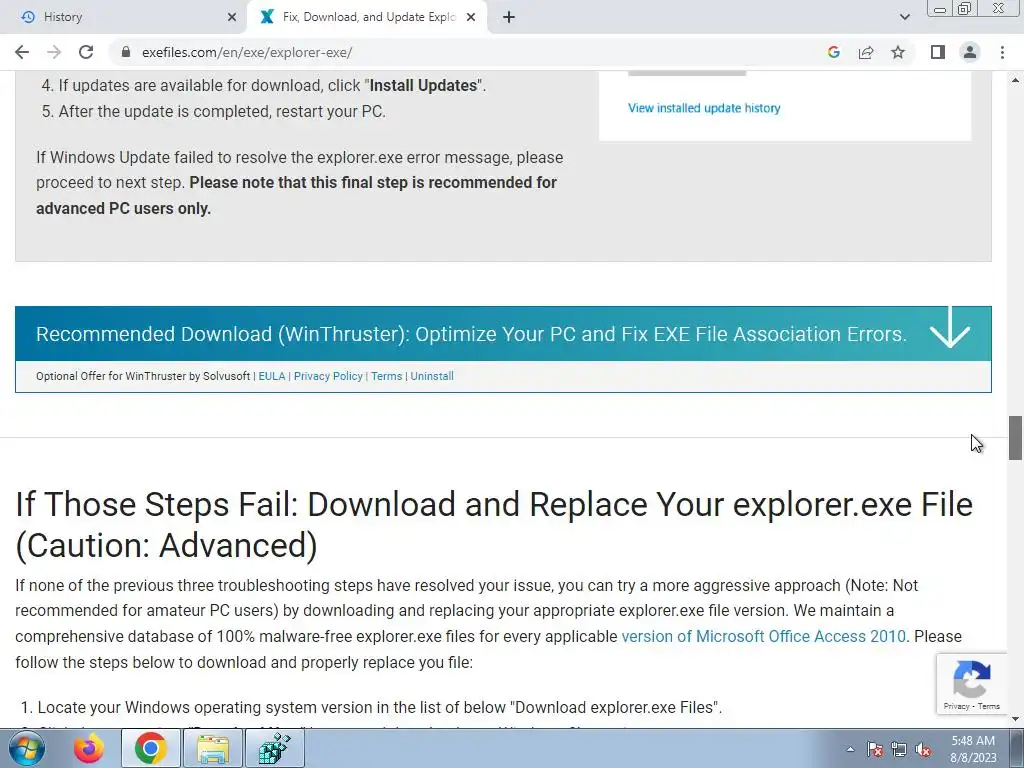1024x768 pixels.
Task: Click the page scrollbar thumb
Action: click(x=1016, y=438)
